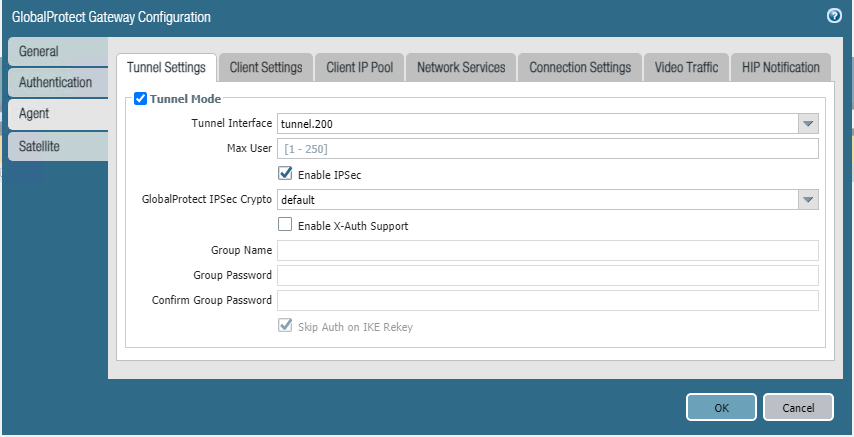Toggle the Tunnel Mode checkbox

(x=141, y=99)
